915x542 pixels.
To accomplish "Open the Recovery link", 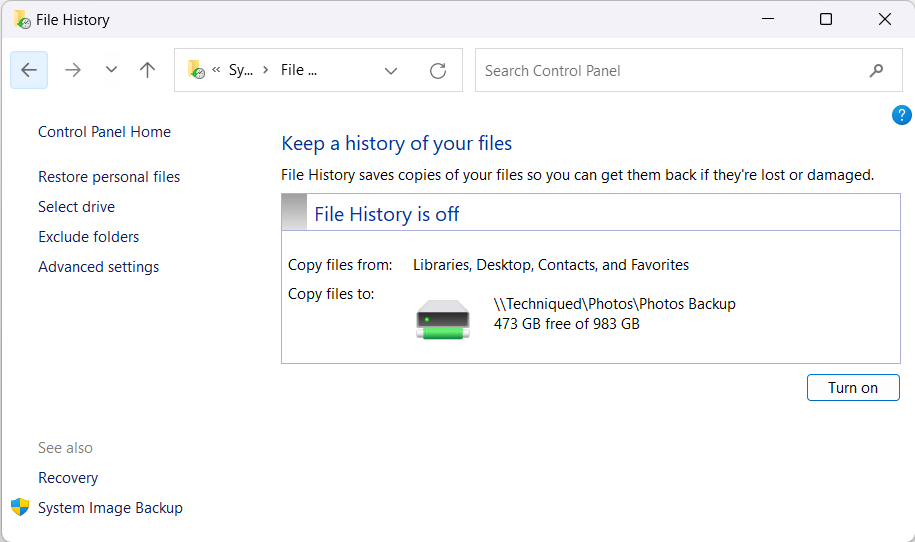I will point(68,478).
